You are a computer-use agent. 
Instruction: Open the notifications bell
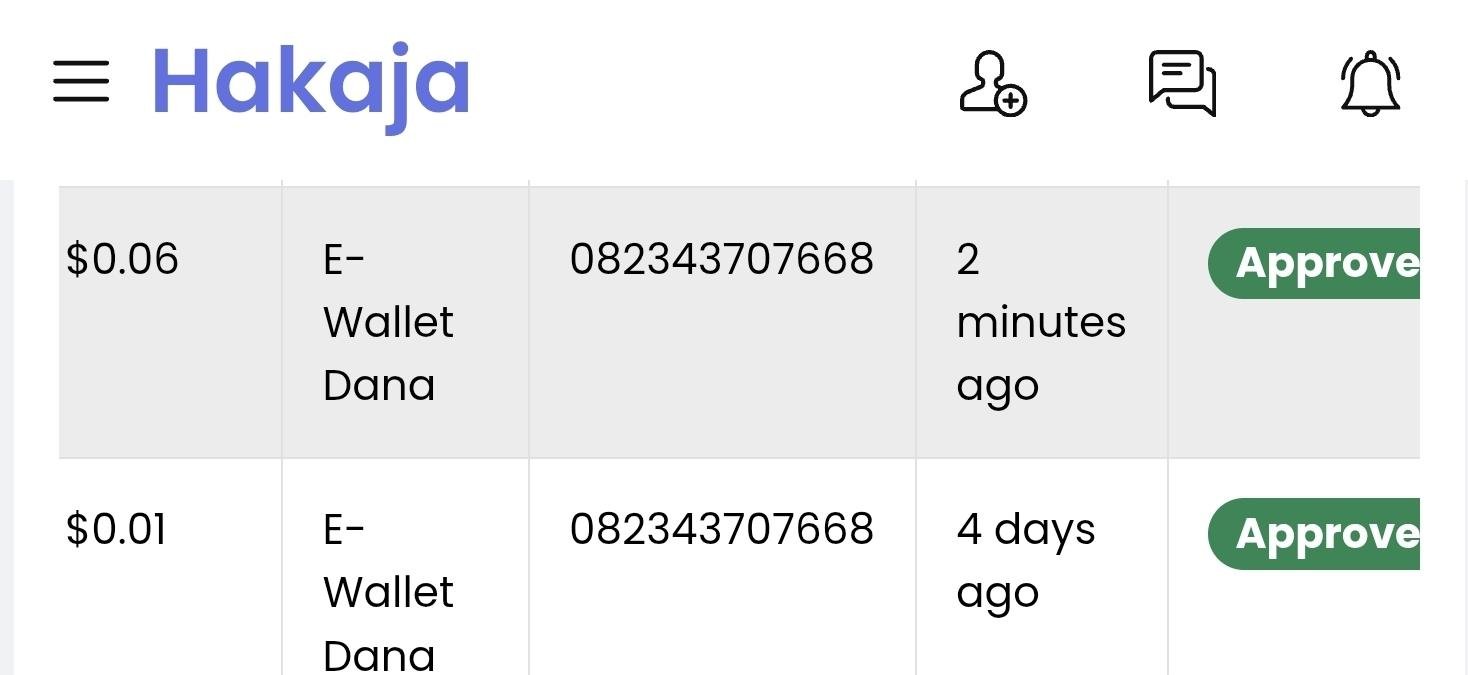[1369, 84]
